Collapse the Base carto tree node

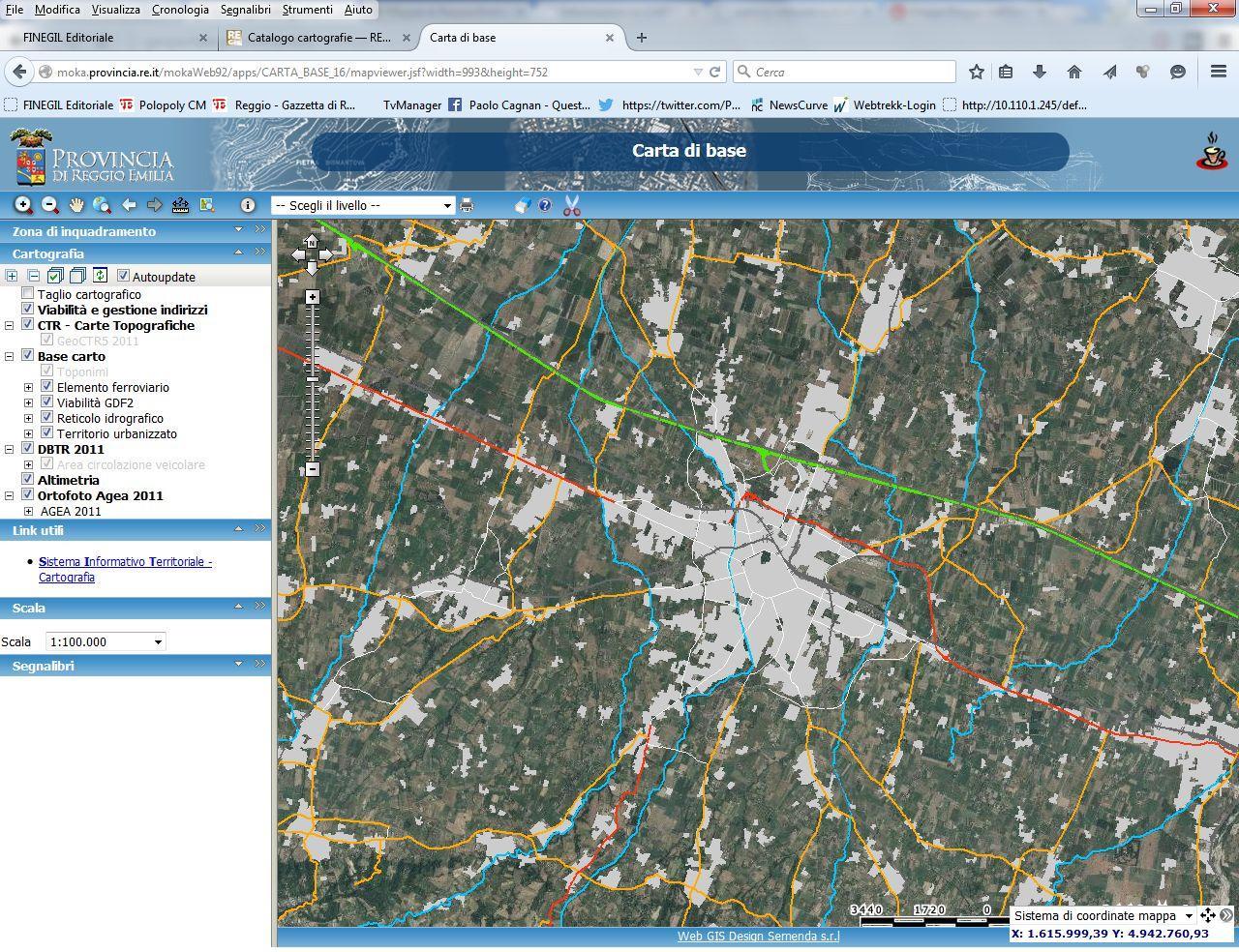(10, 356)
